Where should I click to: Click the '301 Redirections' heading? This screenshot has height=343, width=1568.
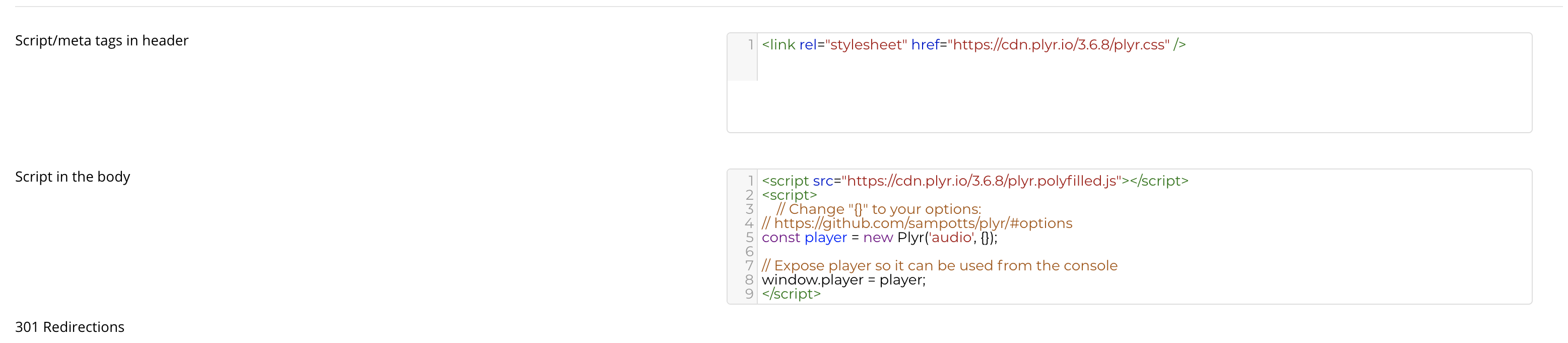[70, 327]
